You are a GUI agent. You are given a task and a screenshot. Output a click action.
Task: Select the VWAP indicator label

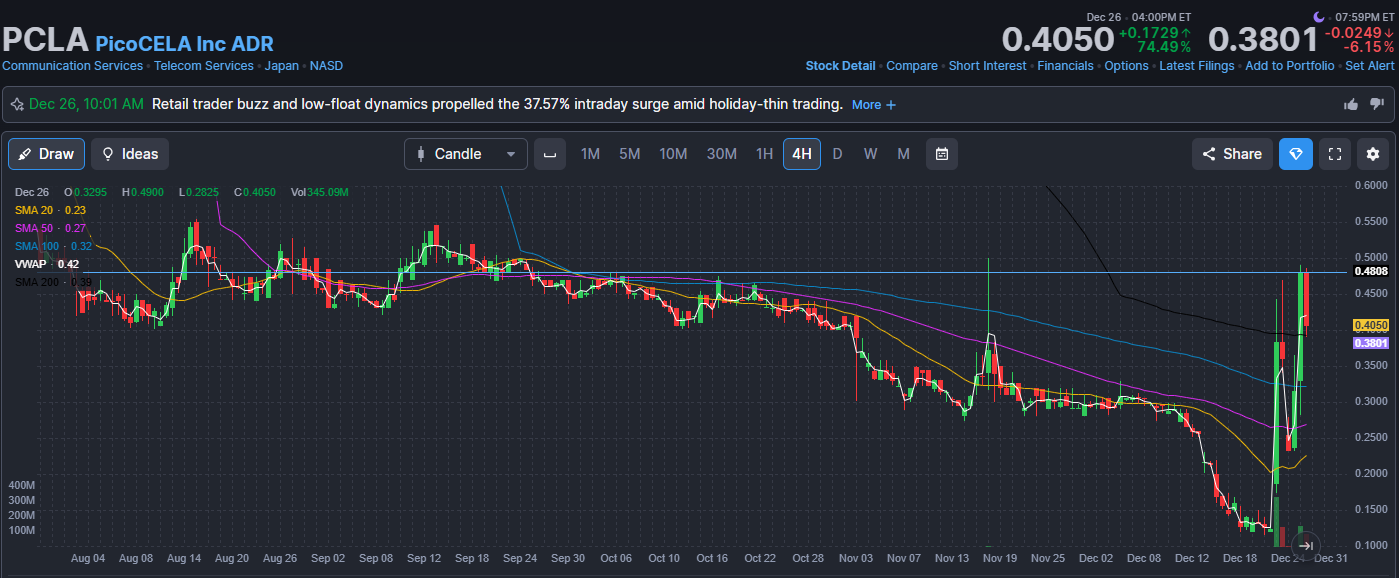click(x=47, y=264)
